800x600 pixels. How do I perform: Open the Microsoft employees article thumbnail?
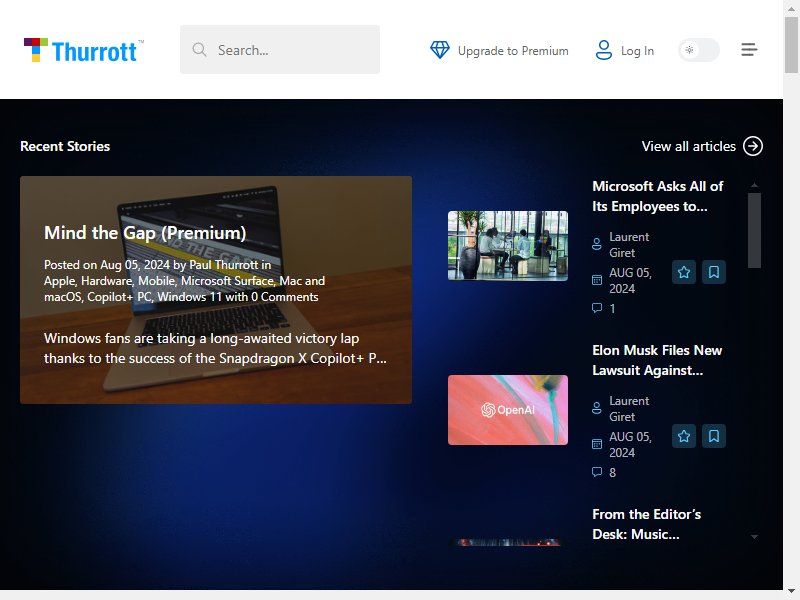pyautogui.click(x=508, y=245)
